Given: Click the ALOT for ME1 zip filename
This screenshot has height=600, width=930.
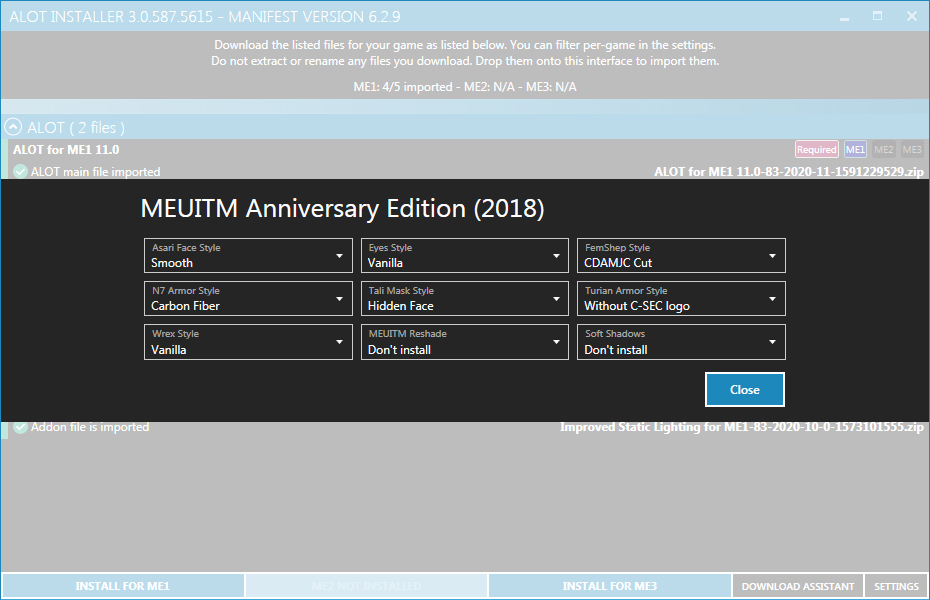Looking at the screenshot, I should point(789,172).
